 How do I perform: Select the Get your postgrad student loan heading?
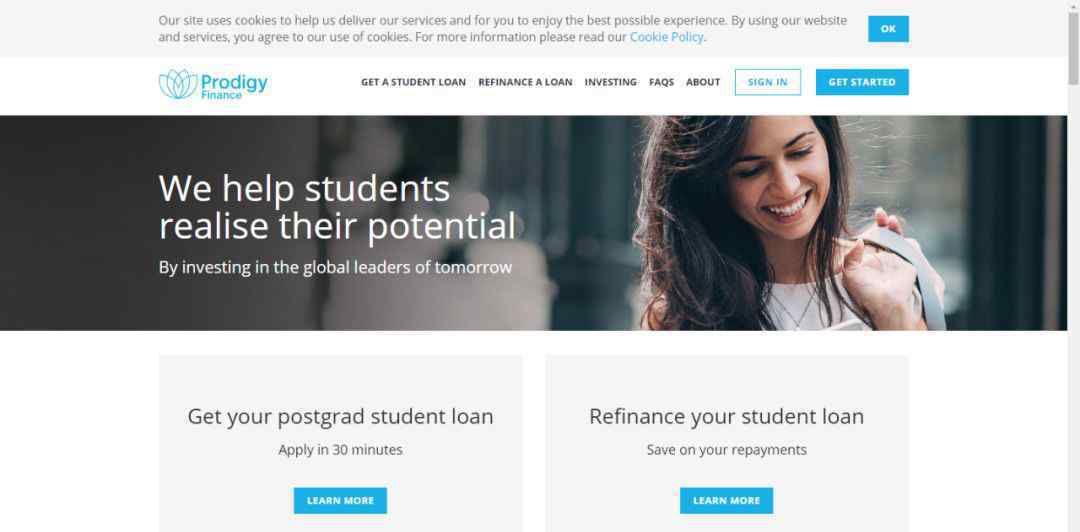[340, 417]
